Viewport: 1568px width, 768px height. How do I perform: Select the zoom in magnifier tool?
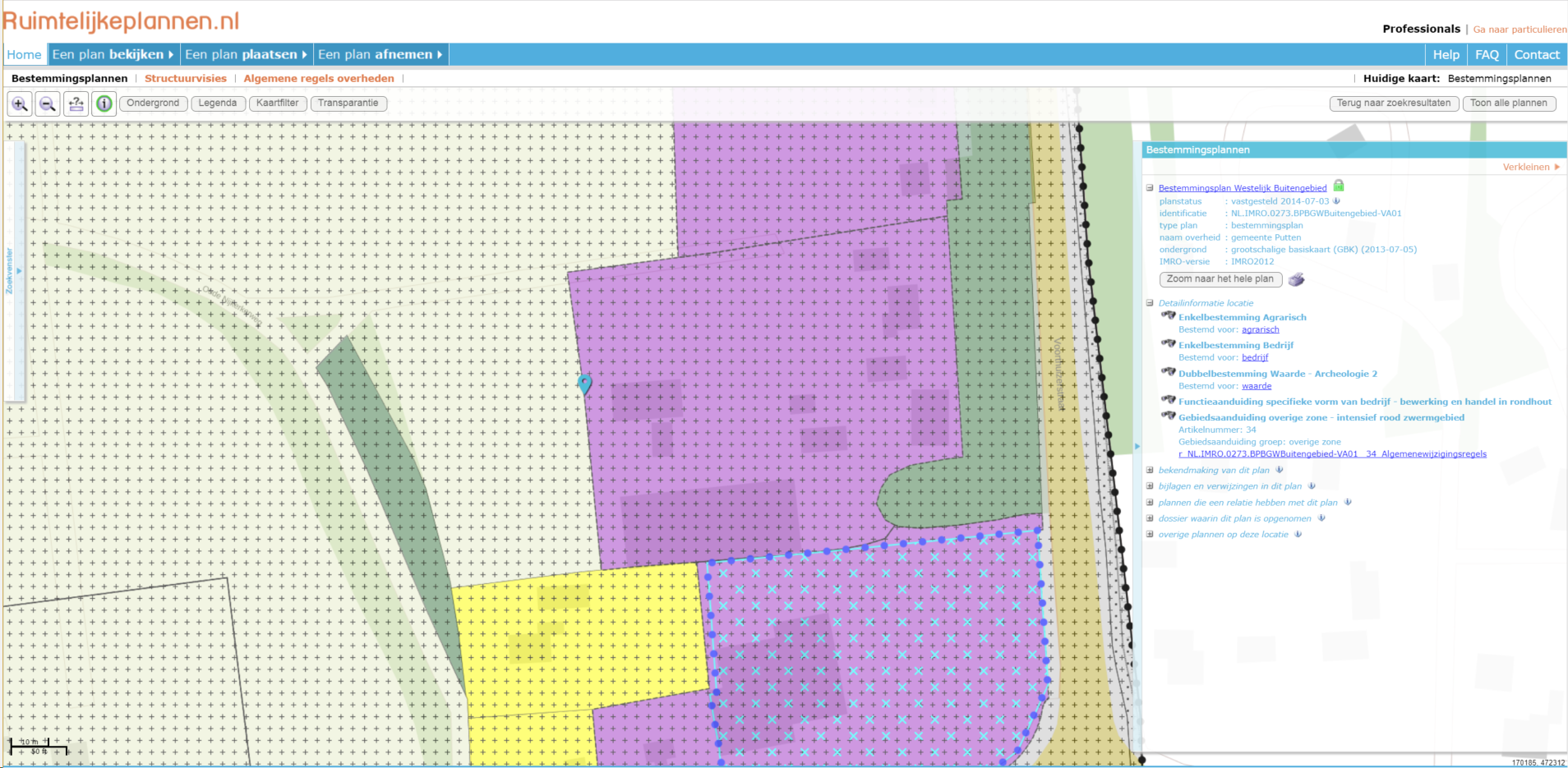click(18, 103)
